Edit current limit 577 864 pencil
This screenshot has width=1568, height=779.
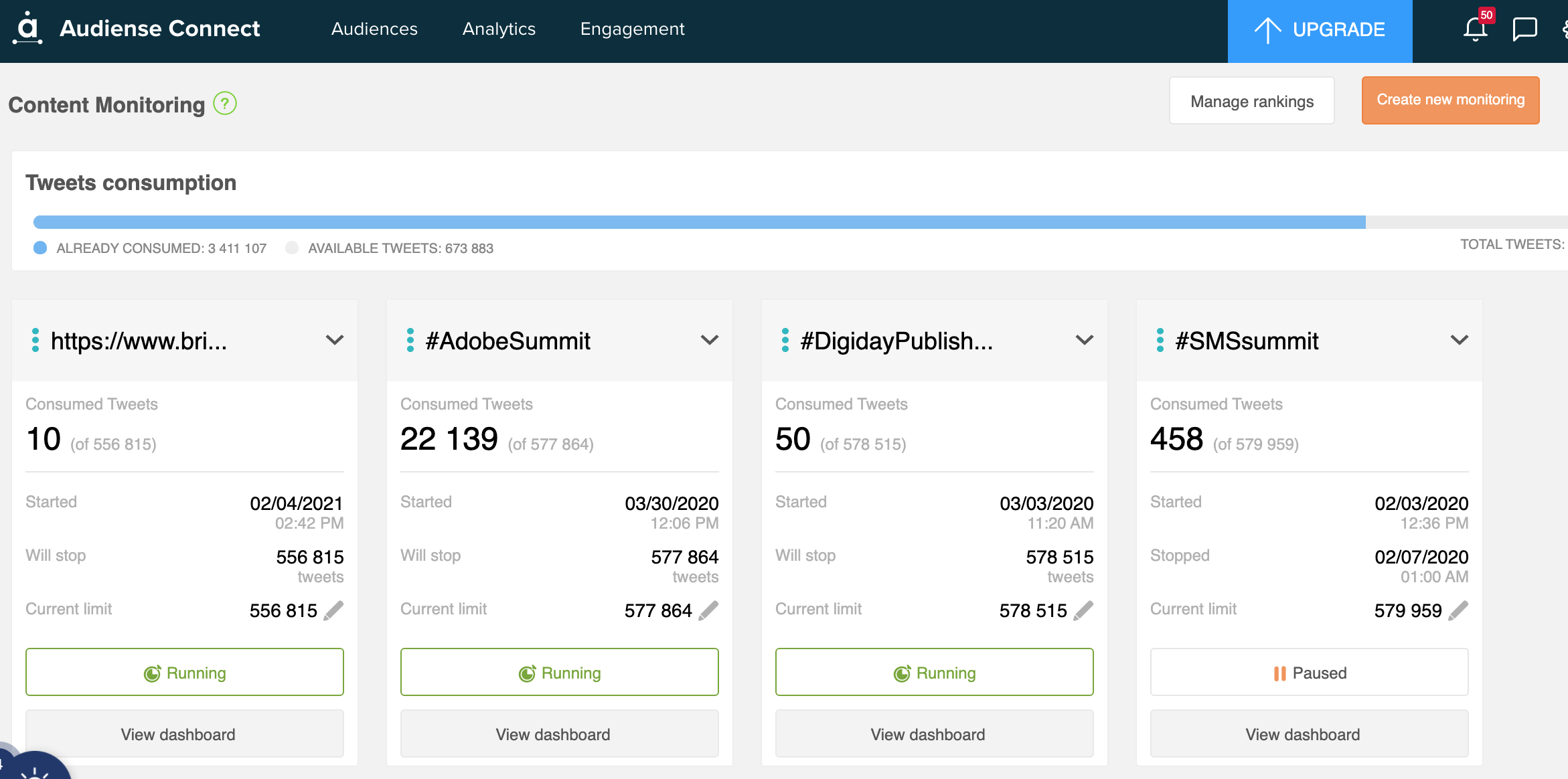pyautogui.click(x=708, y=610)
